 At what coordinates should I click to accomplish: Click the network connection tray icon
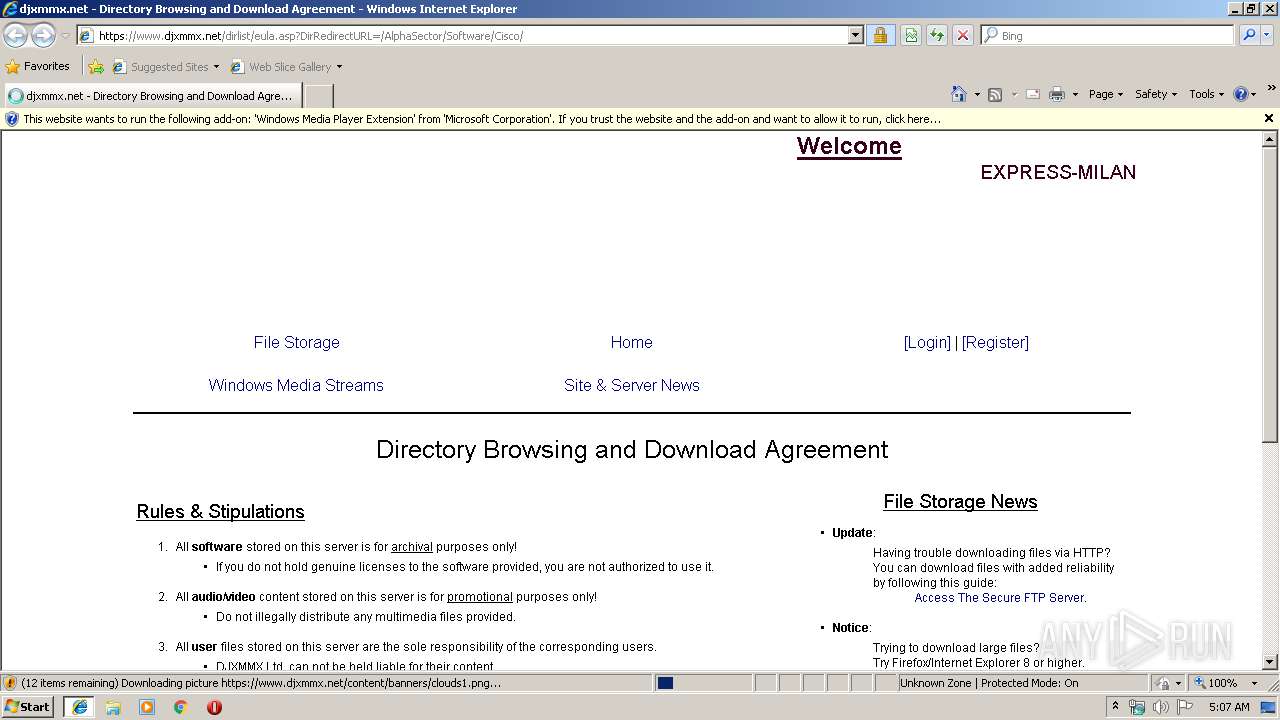(x=1137, y=707)
